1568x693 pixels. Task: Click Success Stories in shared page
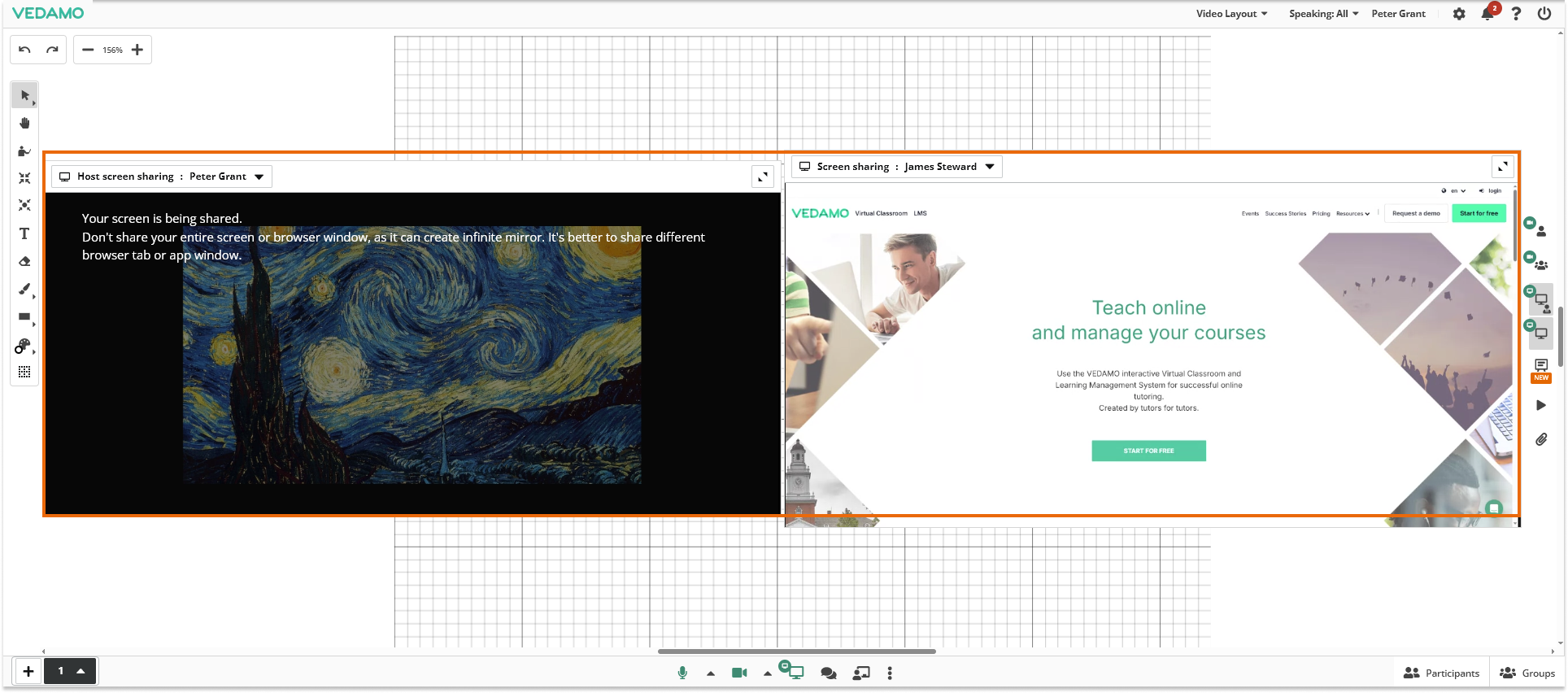[1285, 214]
